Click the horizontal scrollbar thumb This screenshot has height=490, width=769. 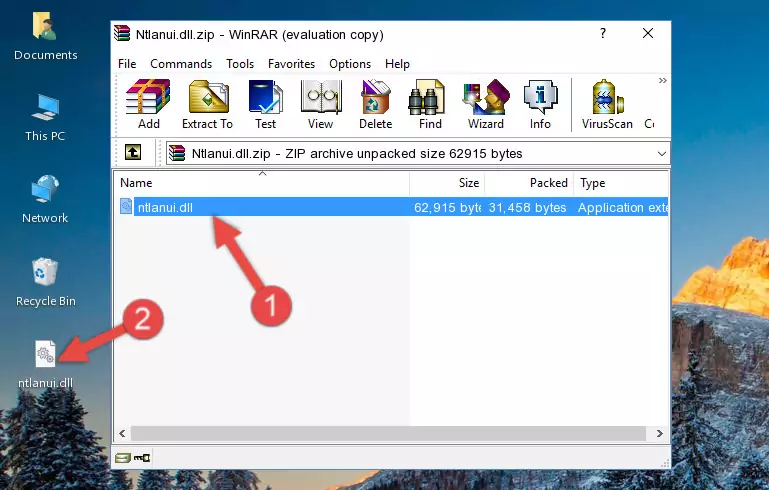(388, 434)
